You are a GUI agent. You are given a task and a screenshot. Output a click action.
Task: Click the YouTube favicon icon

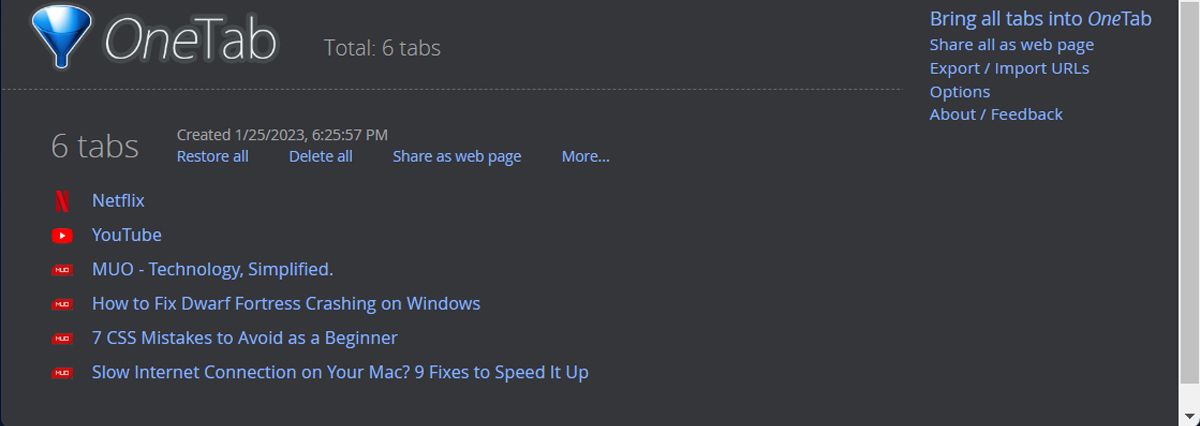coord(62,236)
